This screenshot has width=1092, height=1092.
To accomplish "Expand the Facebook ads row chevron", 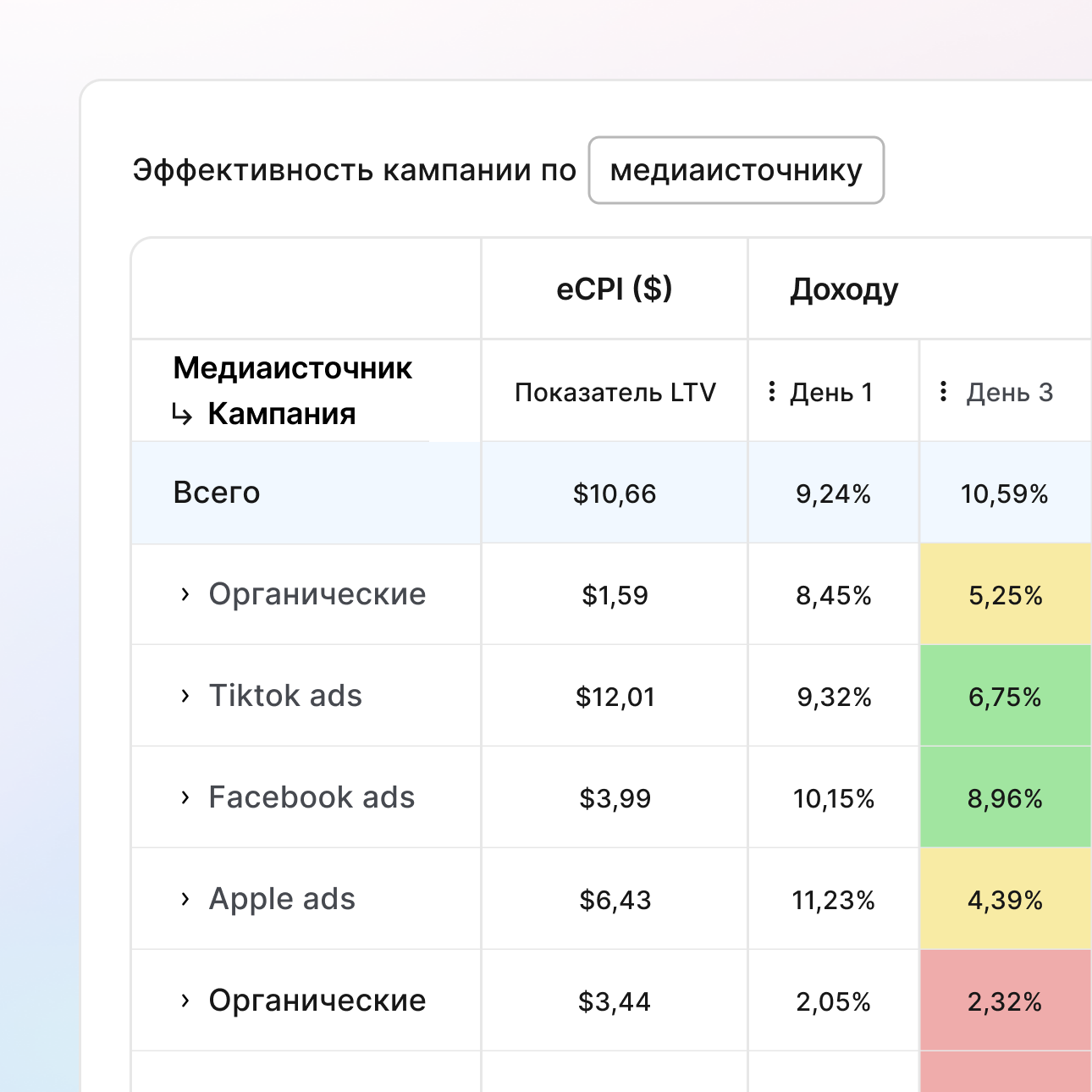I will pyautogui.click(x=185, y=797).
